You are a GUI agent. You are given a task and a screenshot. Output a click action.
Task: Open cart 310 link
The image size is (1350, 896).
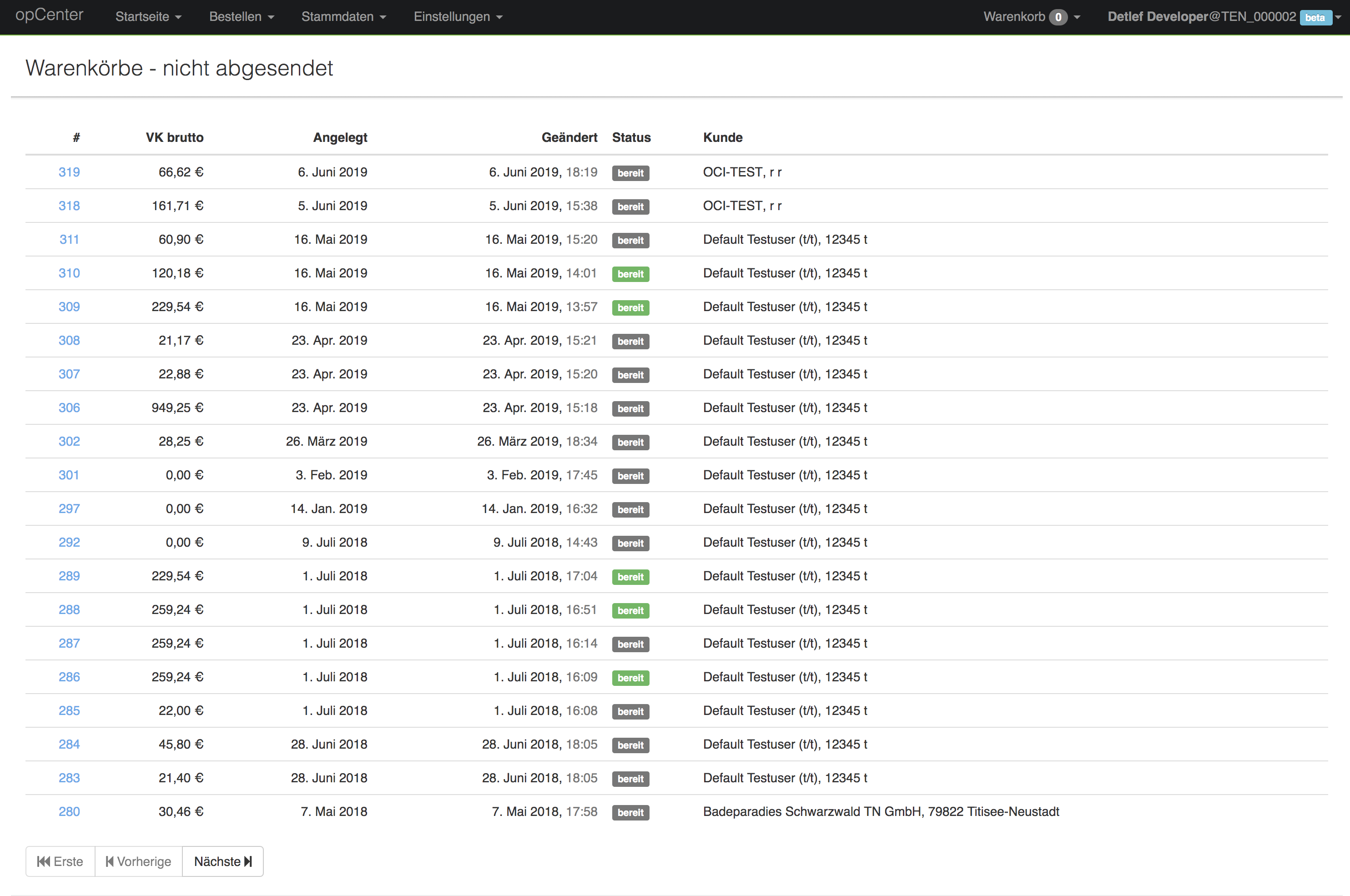point(69,273)
